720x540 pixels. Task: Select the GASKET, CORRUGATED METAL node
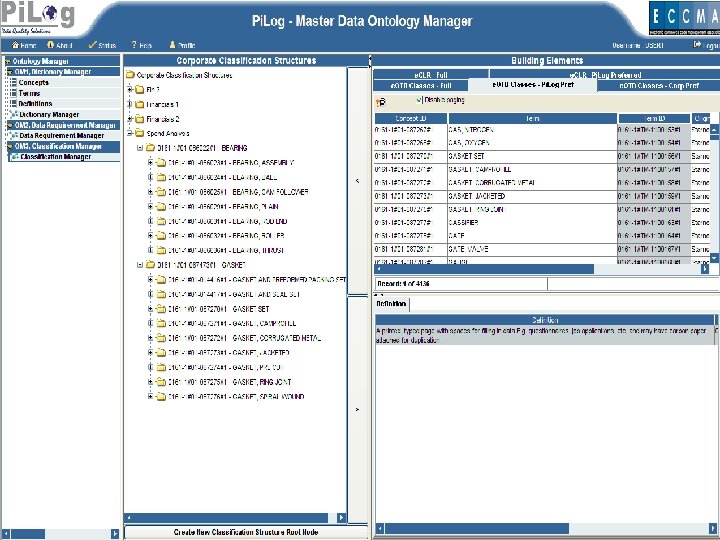244,338
